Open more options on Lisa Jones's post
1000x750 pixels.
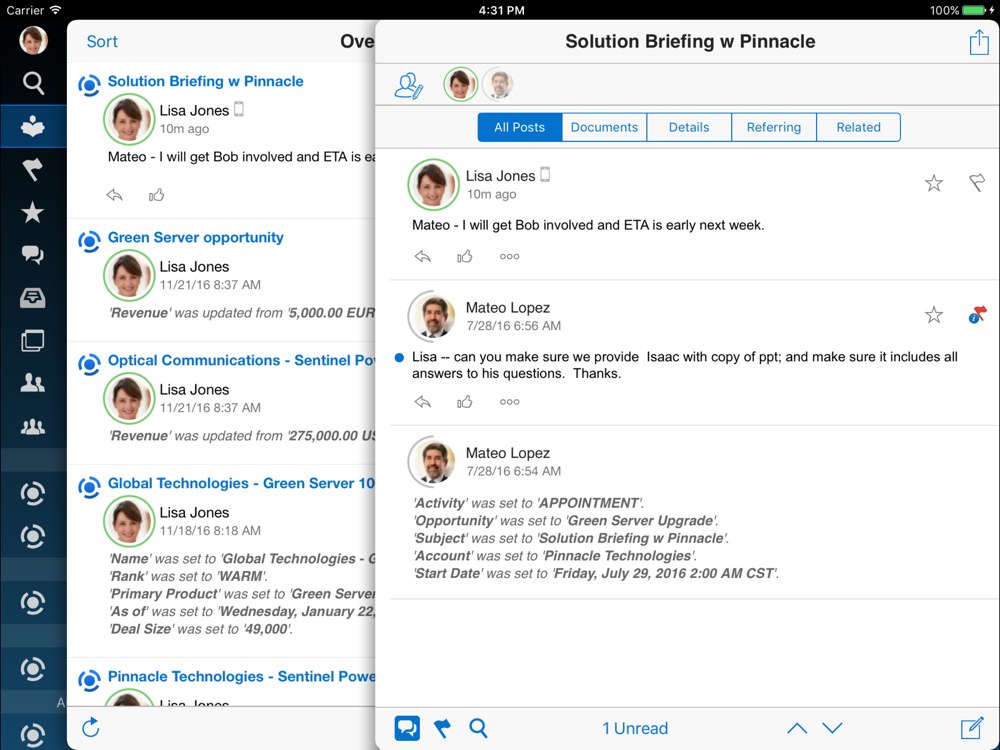coord(510,256)
